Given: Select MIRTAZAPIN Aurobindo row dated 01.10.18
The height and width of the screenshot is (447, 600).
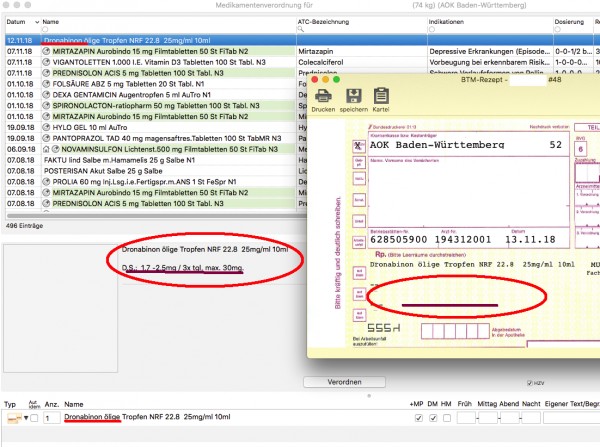Looking at the screenshot, I should 156,116.
